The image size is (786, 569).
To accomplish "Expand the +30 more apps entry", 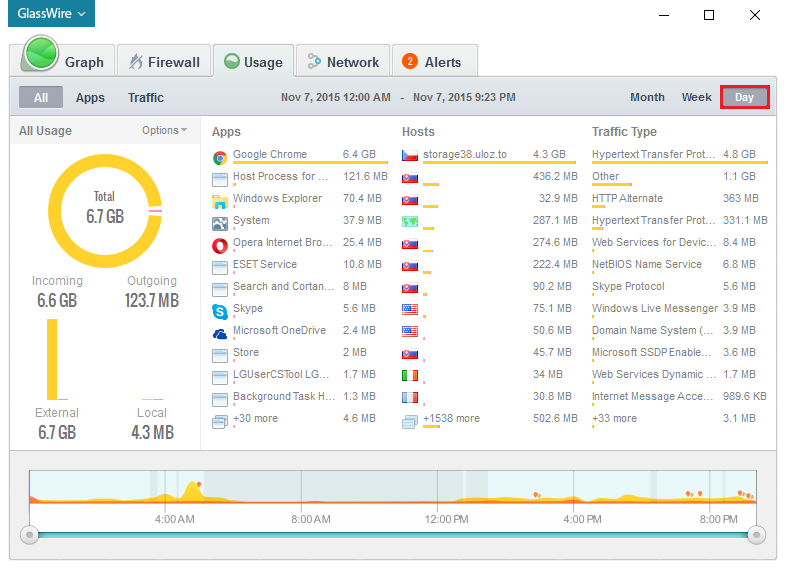I will (x=255, y=419).
